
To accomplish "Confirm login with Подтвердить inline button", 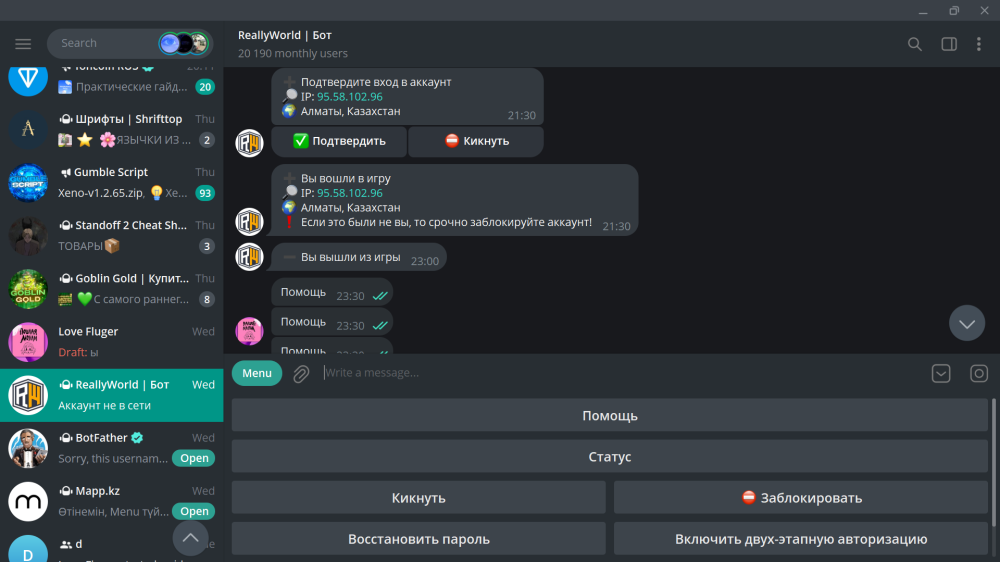I will click(339, 141).
